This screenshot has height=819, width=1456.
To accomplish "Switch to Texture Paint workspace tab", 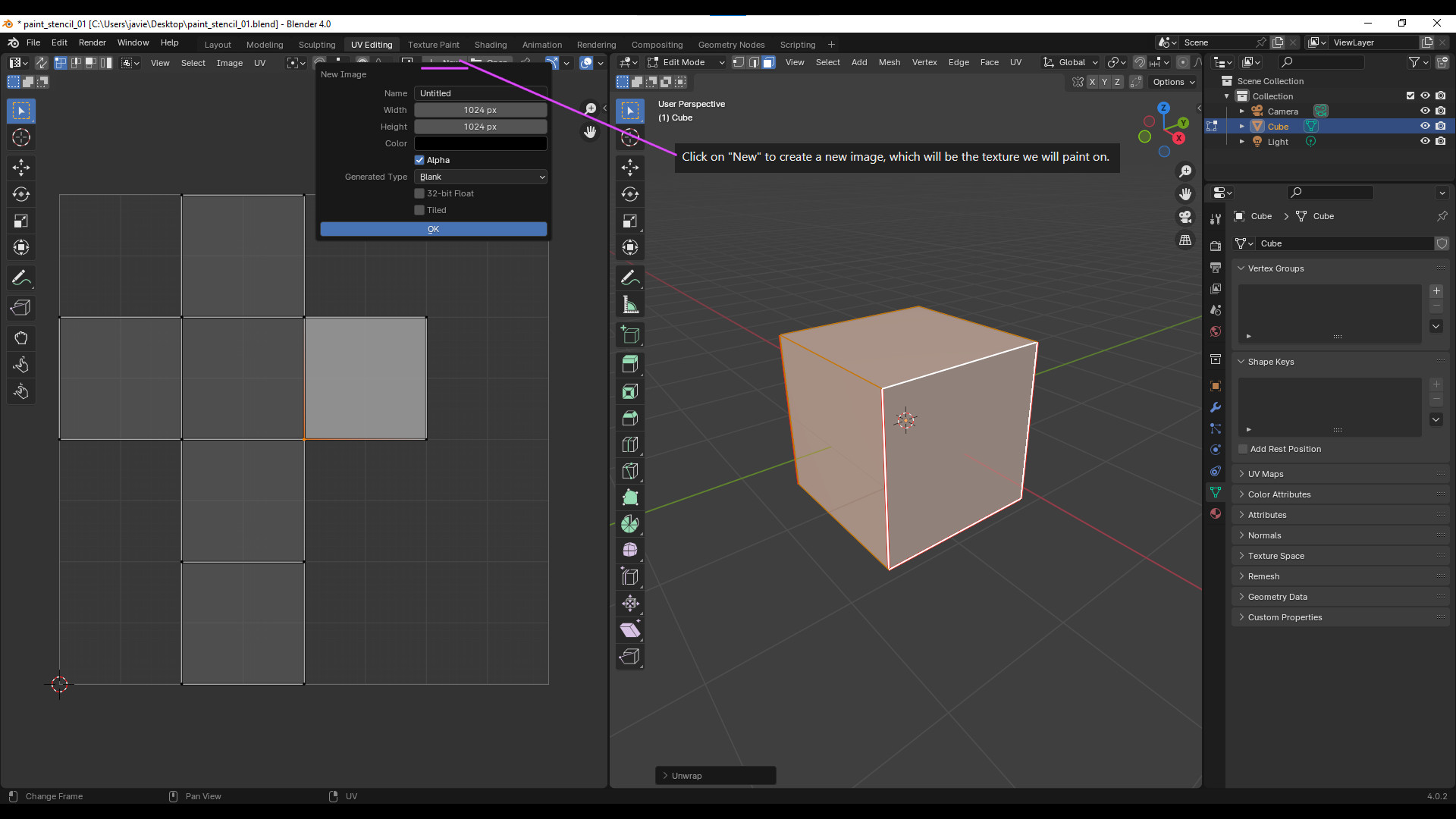I will (x=433, y=45).
